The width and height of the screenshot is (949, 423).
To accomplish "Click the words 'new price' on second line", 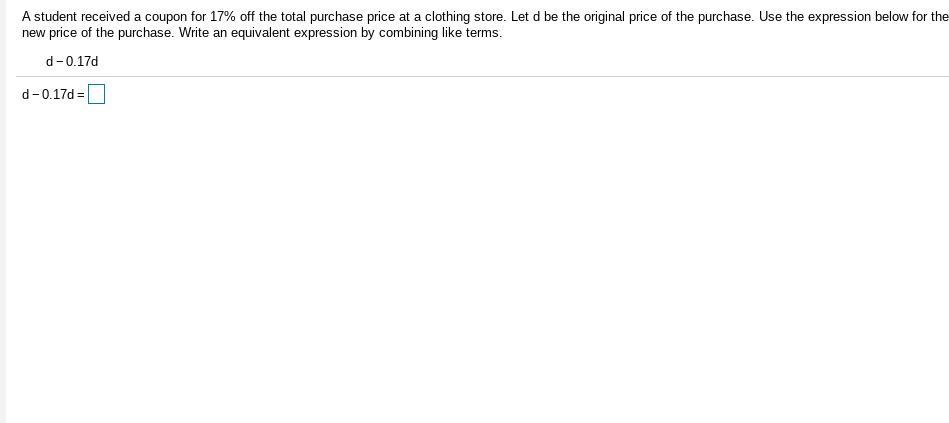I will 50,33.
